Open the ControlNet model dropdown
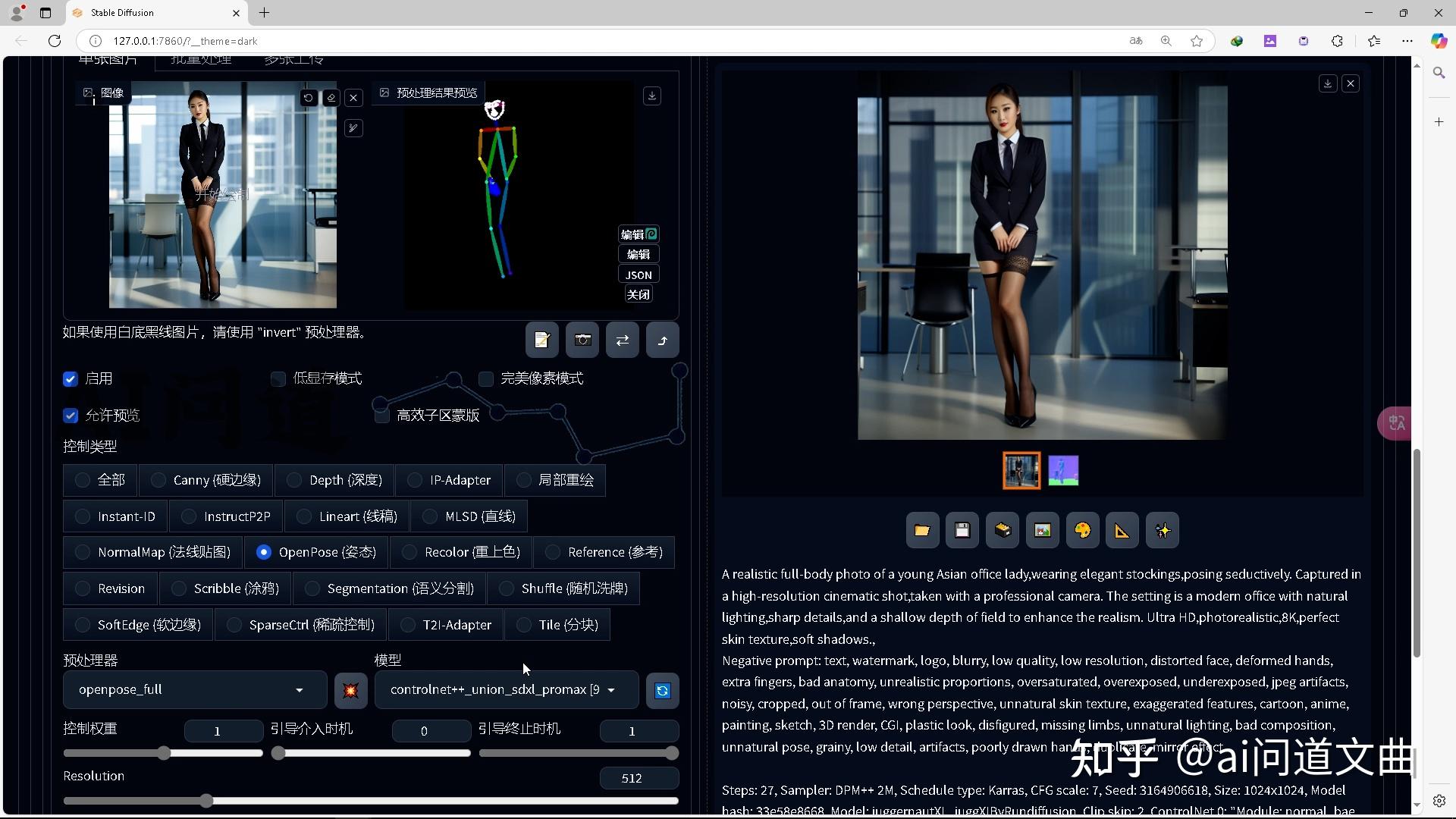Screen dimensions: 1456x819 click(504, 690)
